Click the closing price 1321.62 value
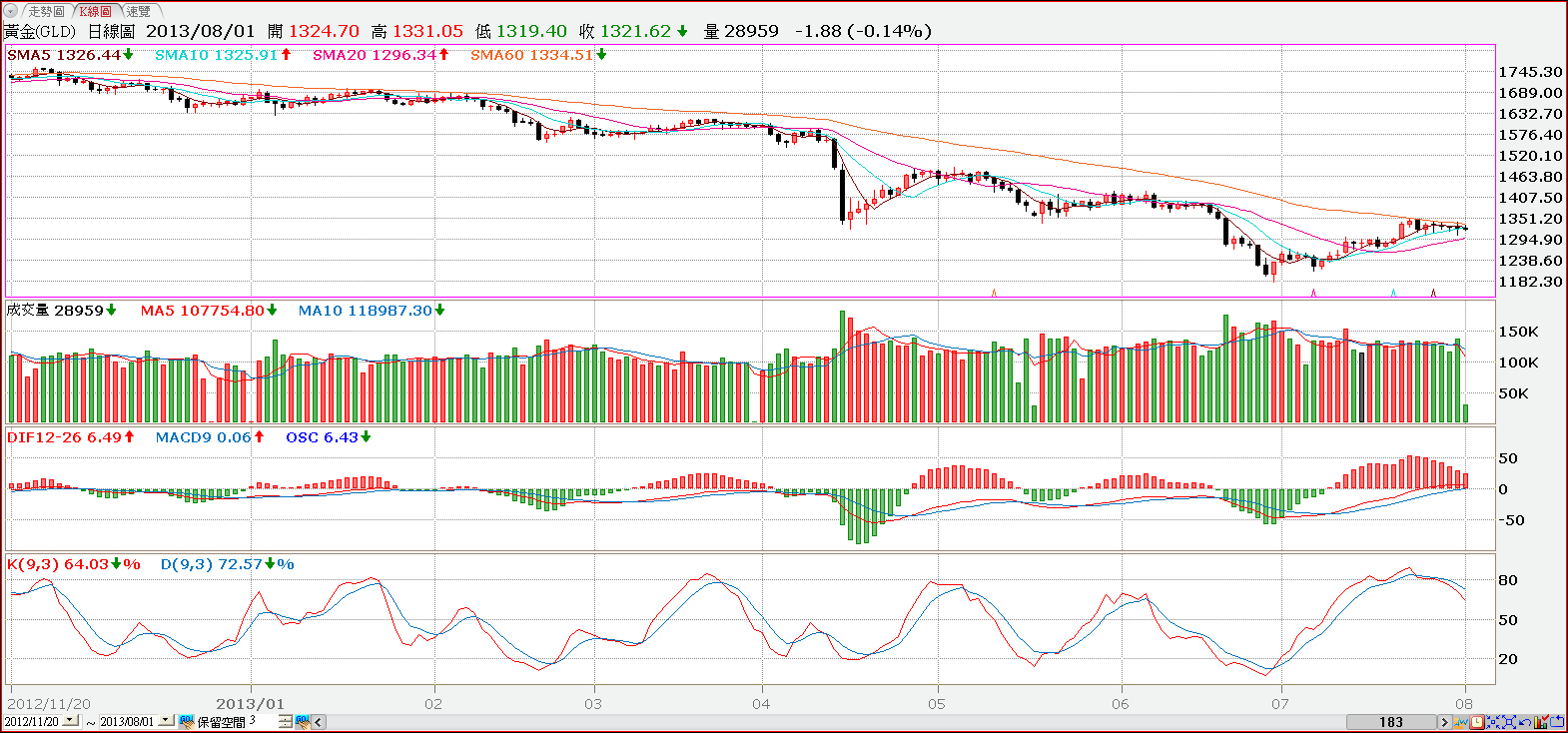The width and height of the screenshot is (1568, 733). pyautogui.click(x=635, y=32)
